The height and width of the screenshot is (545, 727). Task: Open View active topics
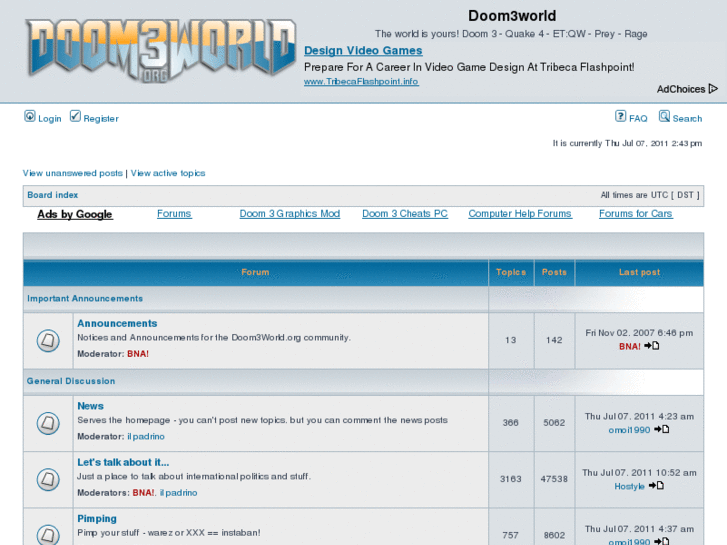point(168,173)
